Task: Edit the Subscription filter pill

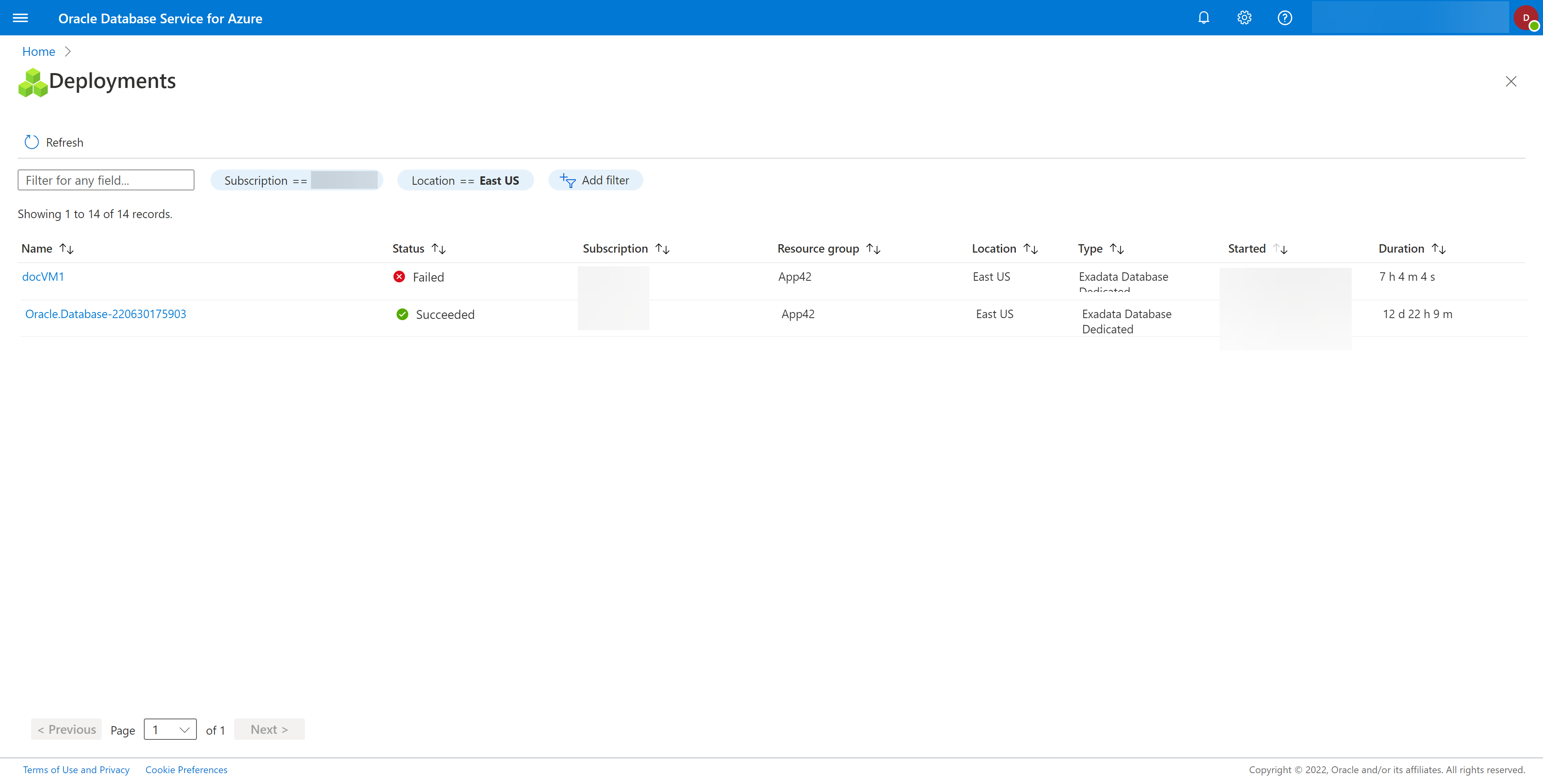Action: [x=297, y=180]
